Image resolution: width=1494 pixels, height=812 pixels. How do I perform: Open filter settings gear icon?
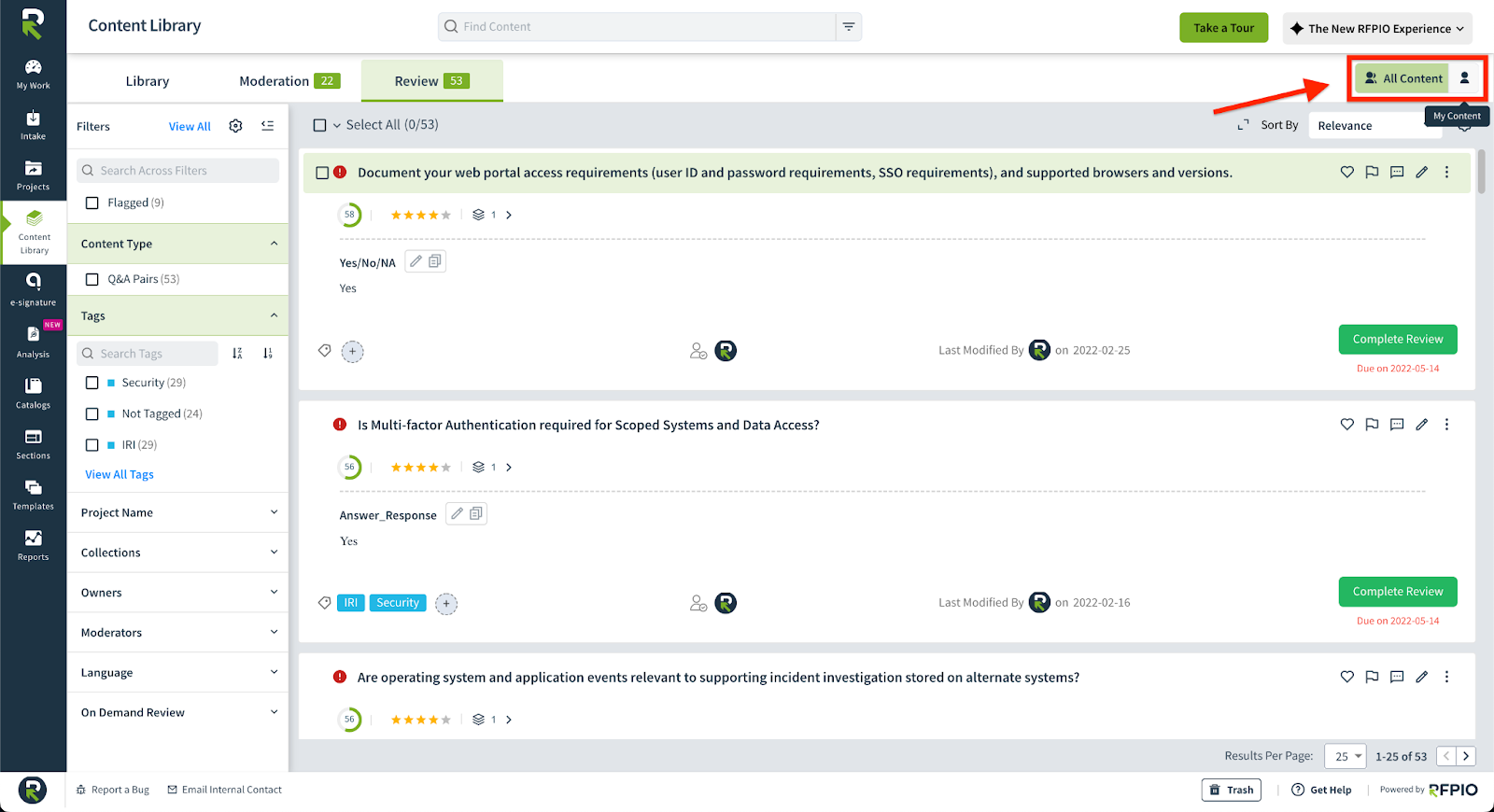point(235,126)
